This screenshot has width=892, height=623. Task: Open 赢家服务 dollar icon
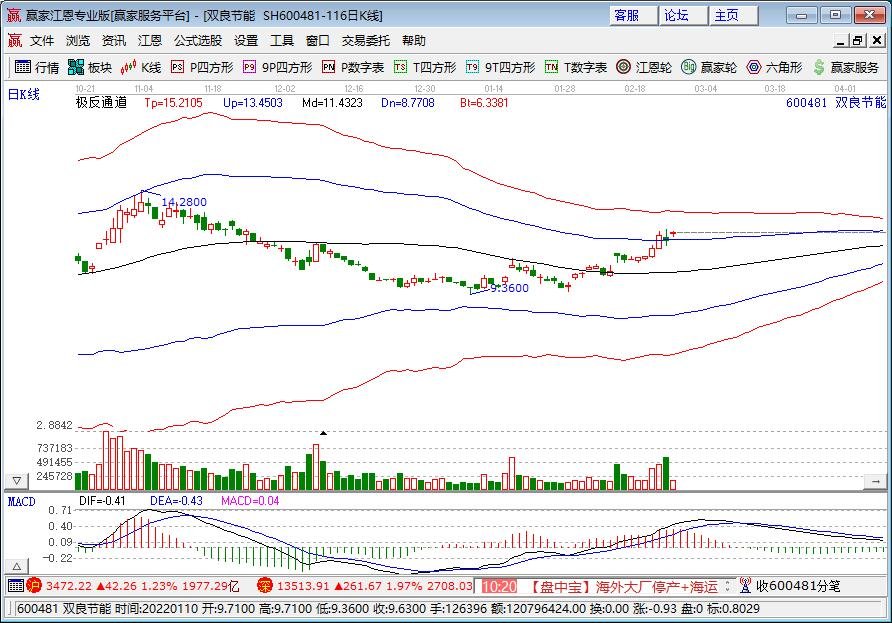(846, 67)
